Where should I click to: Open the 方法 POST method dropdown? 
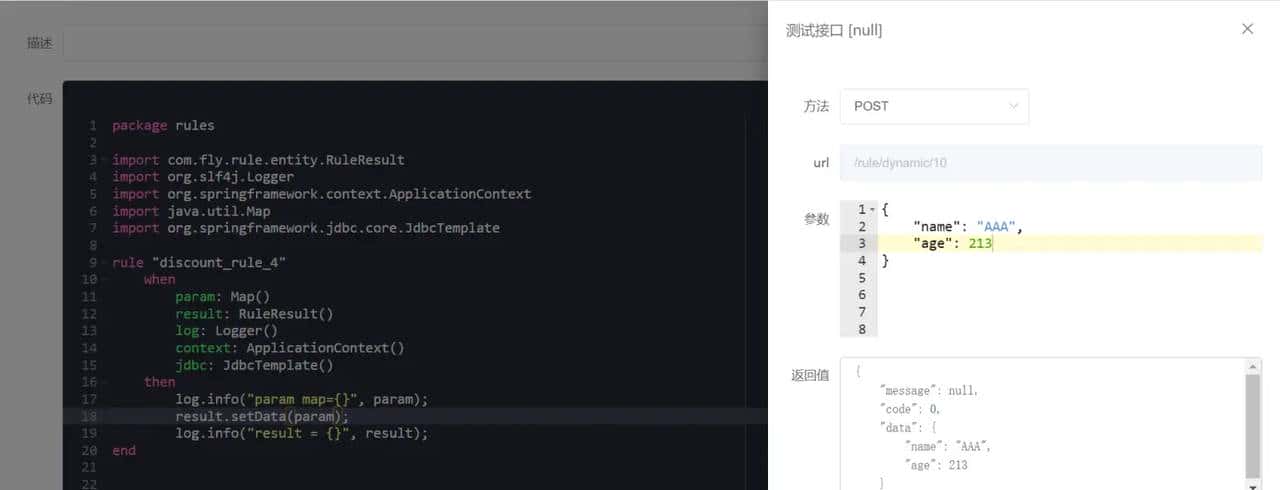(934, 106)
